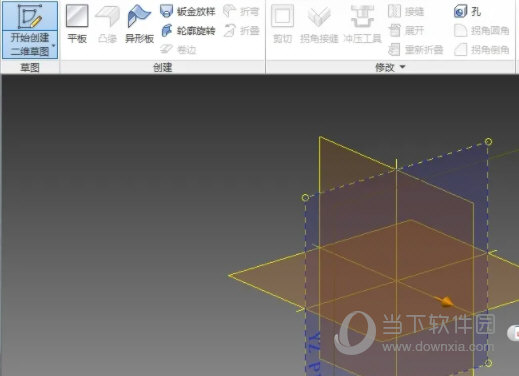This screenshot has height=376, width=519.
Task: Open the 开始创建二维草图 dropdown arrow
Action: (x=54, y=45)
